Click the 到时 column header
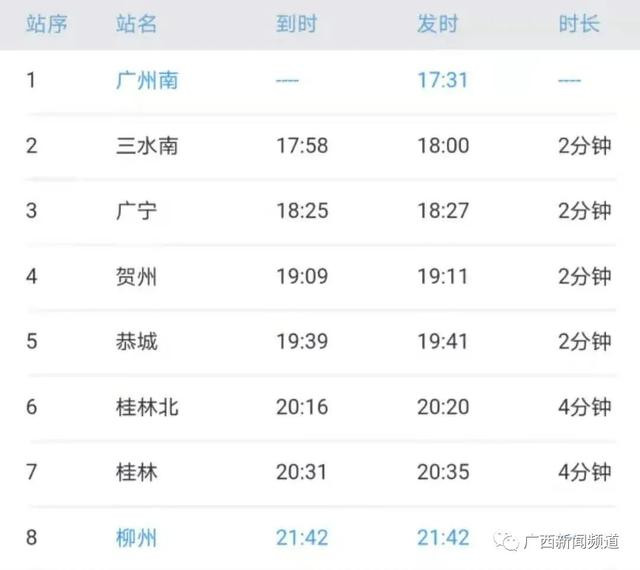 tap(297, 24)
